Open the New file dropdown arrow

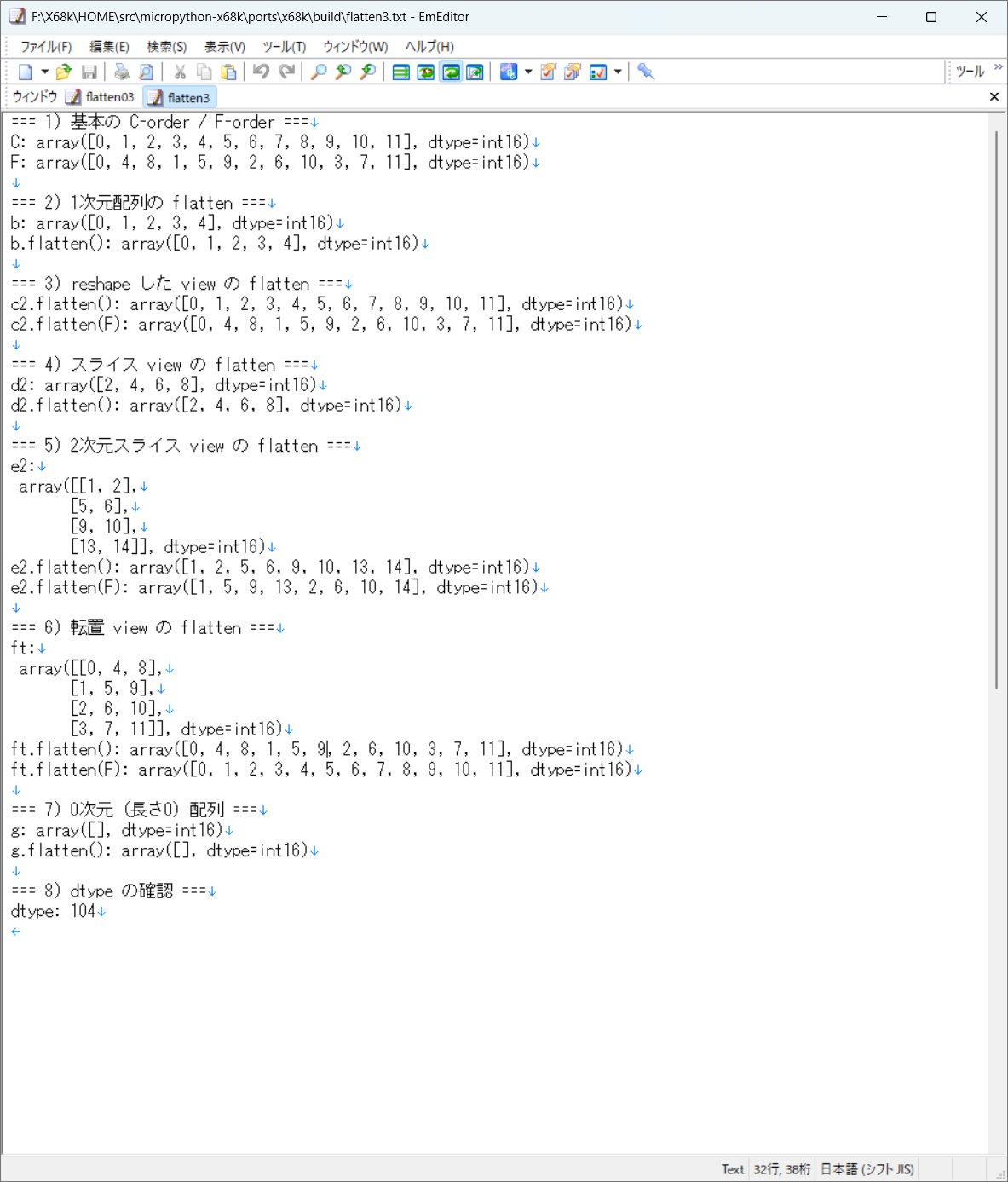click(44, 72)
